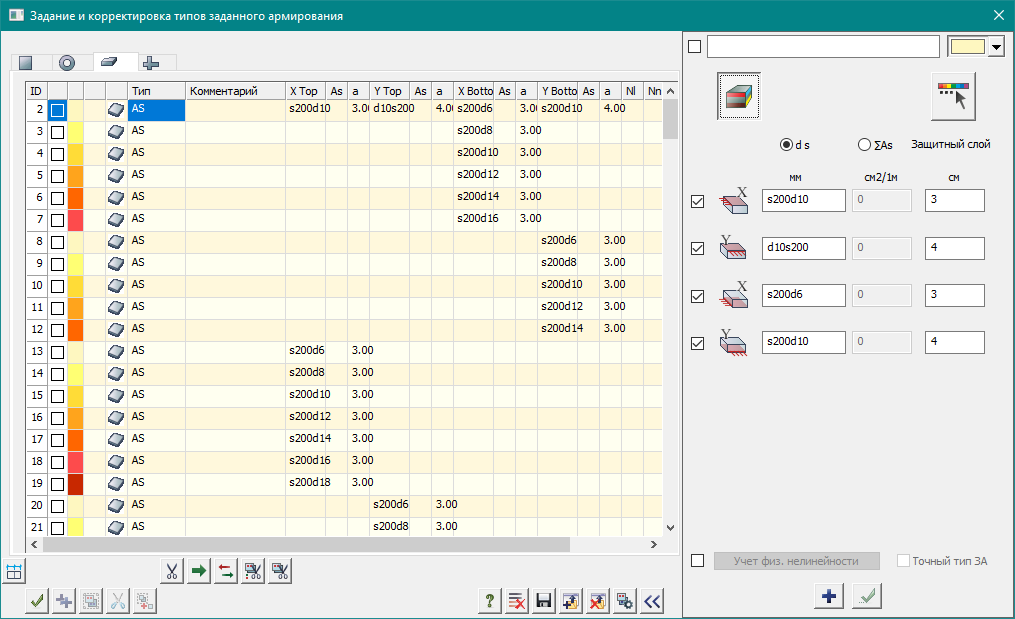The image size is (1015, 619).
Task: Tick the checkbox in table row ID 5
Action: point(58,175)
